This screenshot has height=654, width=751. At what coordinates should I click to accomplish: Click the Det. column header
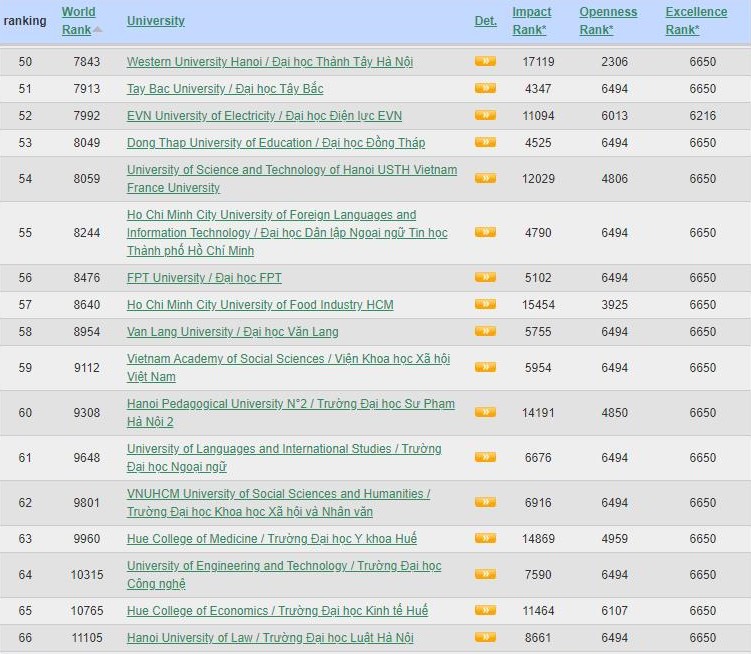[x=486, y=21]
